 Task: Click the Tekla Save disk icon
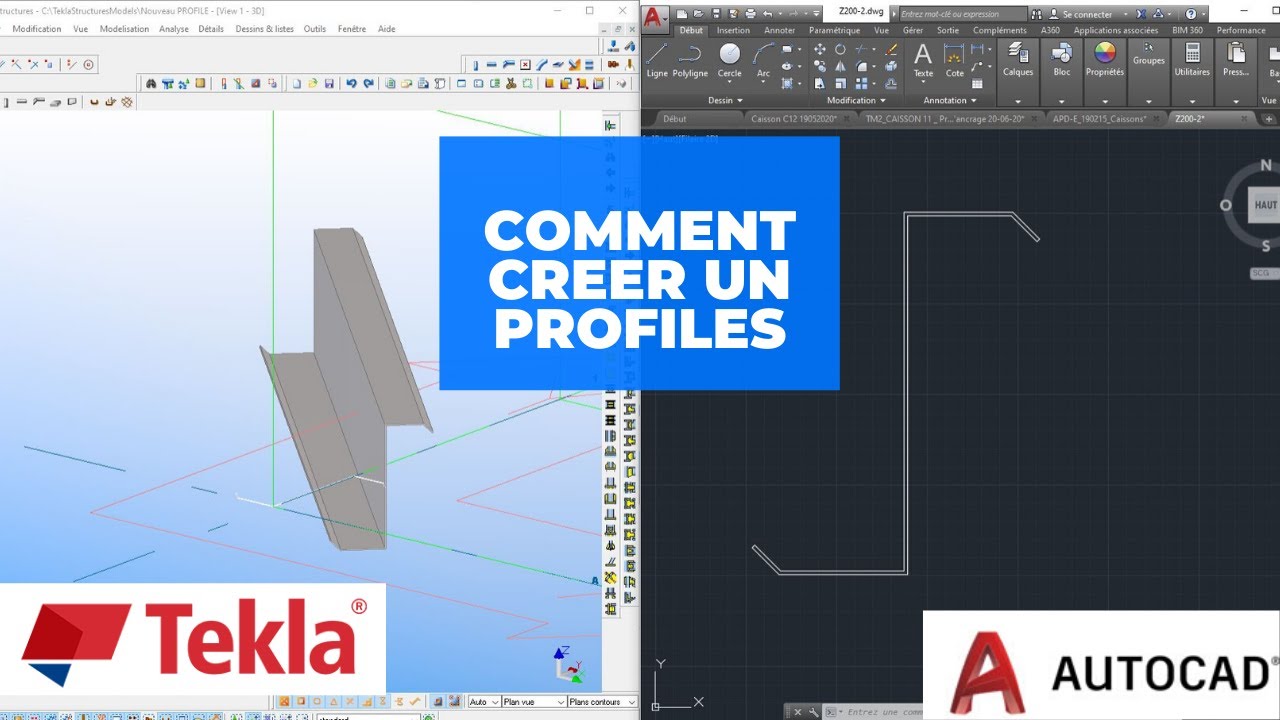coord(329,83)
